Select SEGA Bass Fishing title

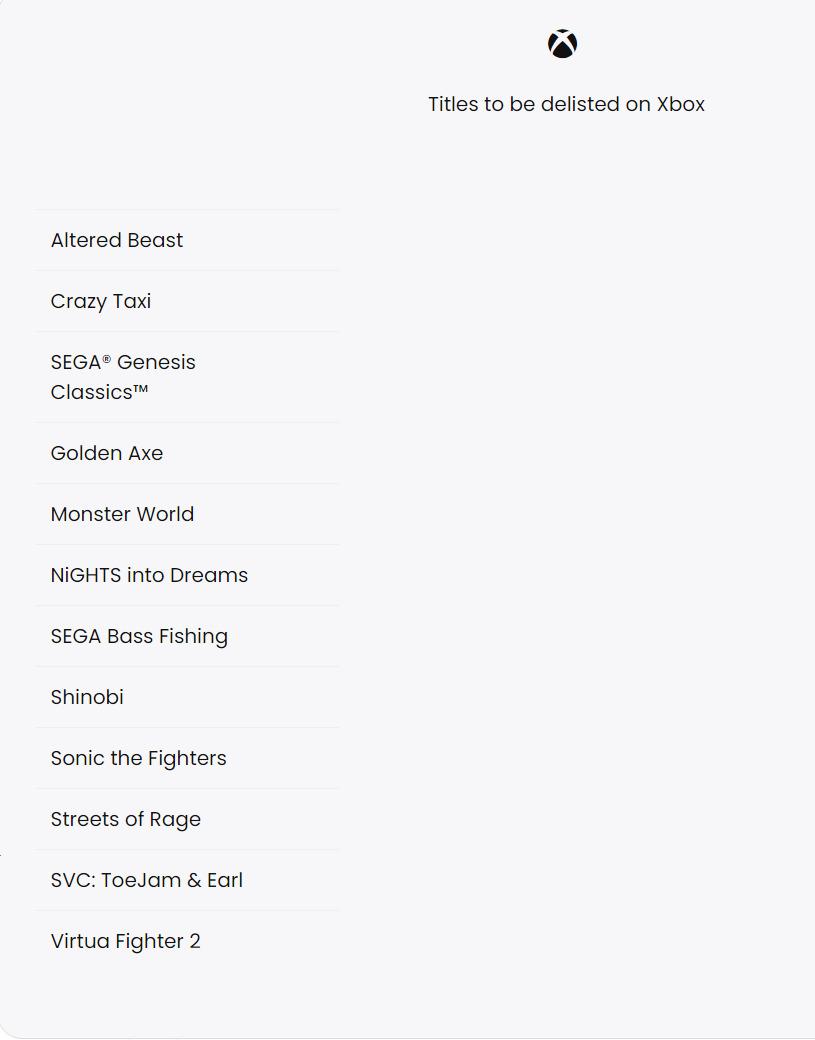[x=139, y=636]
